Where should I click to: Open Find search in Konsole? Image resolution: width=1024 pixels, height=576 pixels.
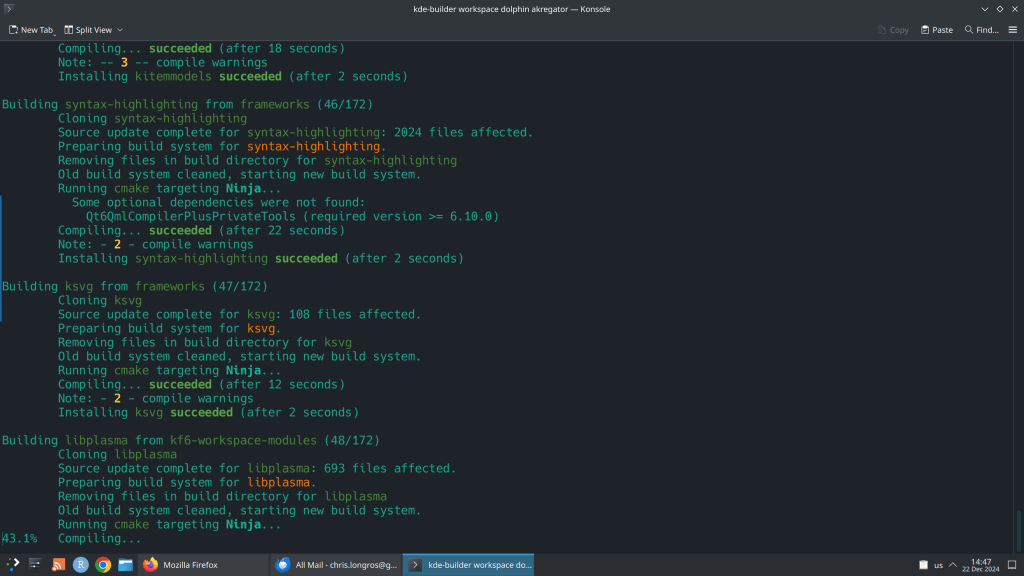click(981, 30)
